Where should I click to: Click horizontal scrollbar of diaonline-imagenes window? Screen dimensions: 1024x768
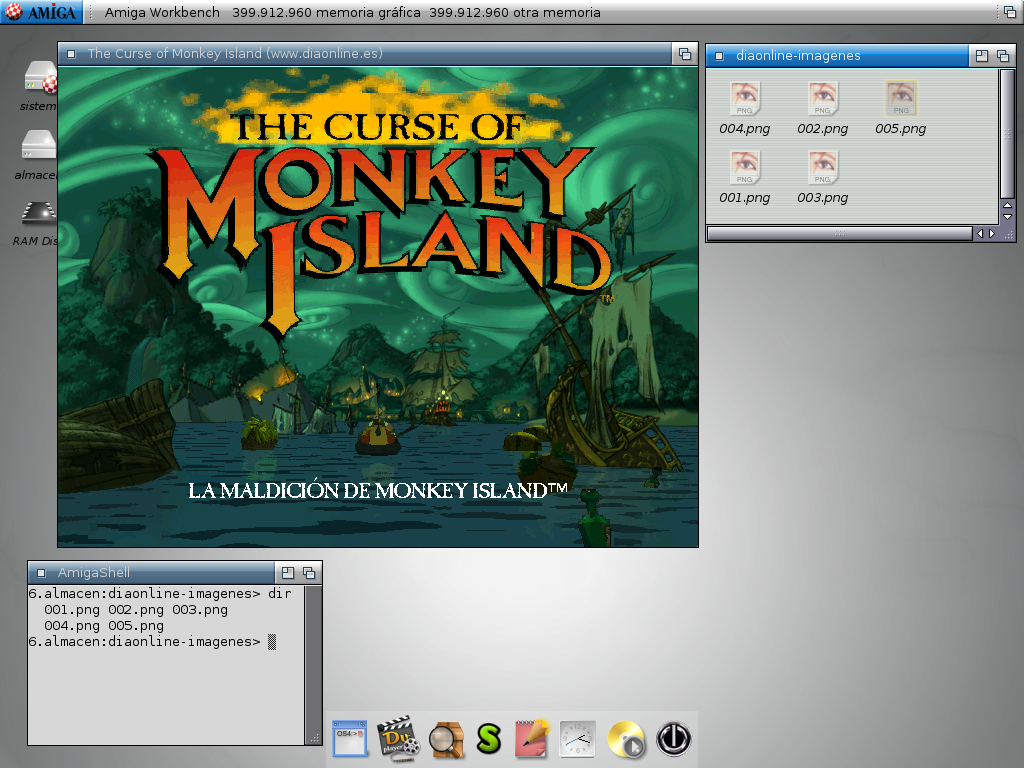pyautogui.click(x=840, y=233)
